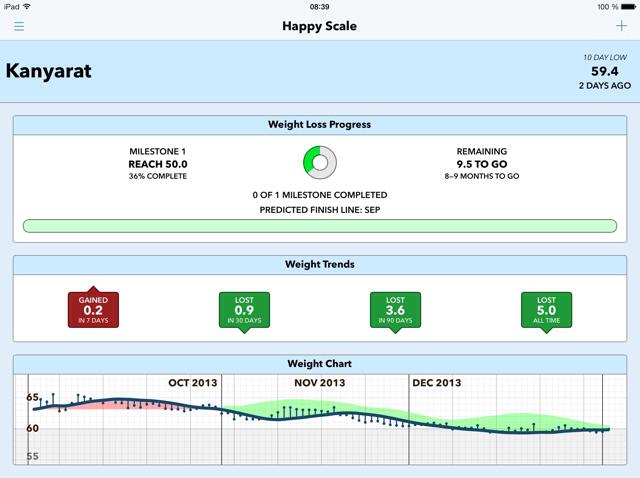Click the 65 axis label on chart
The width and height of the screenshot is (640, 478).
point(33,397)
